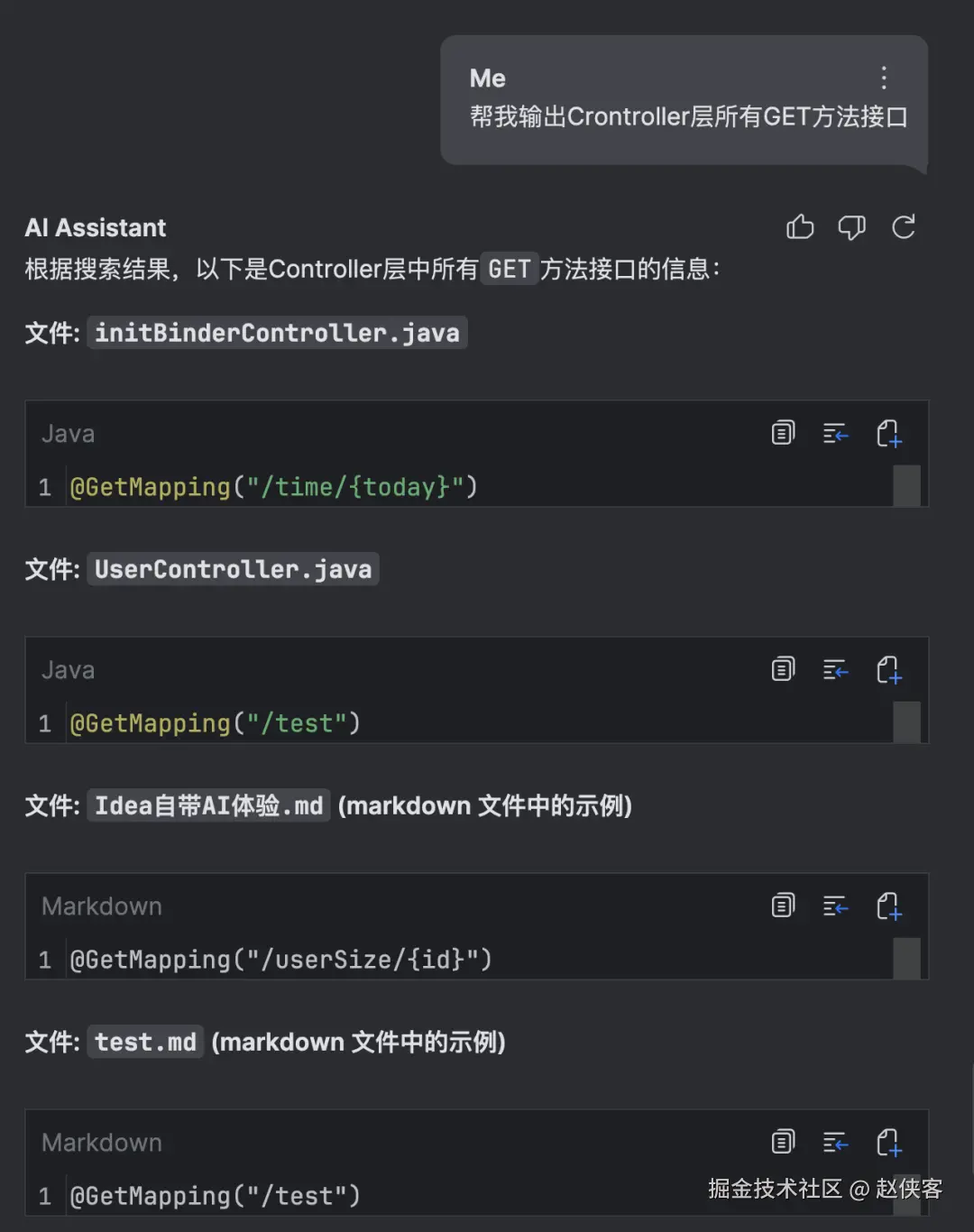Insert UserController /test snippet at caret

[835, 670]
